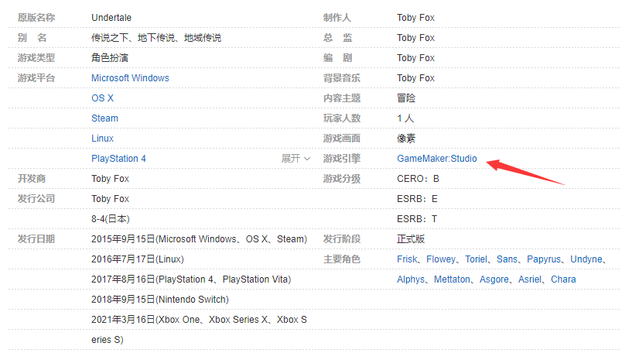
Task: Click the ESRB:E rating entry
Action: pos(417,199)
